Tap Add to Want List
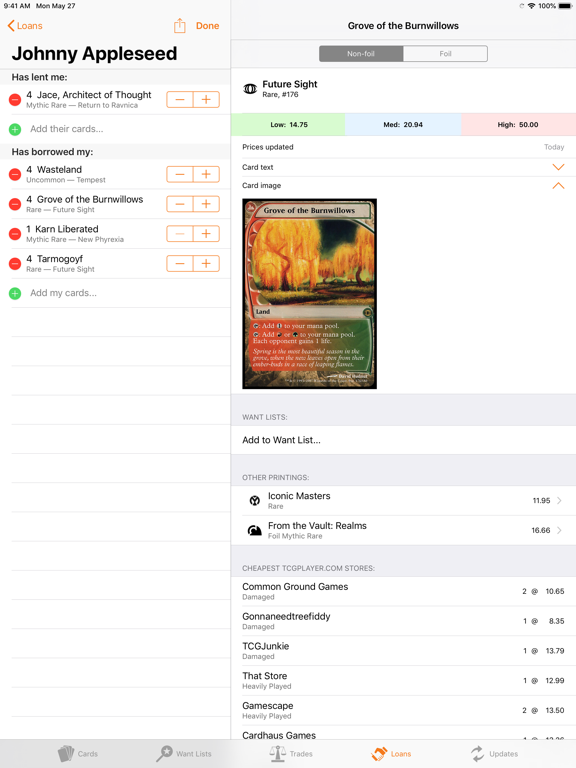The height and width of the screenshot is (768, 576). pos(403,440)
